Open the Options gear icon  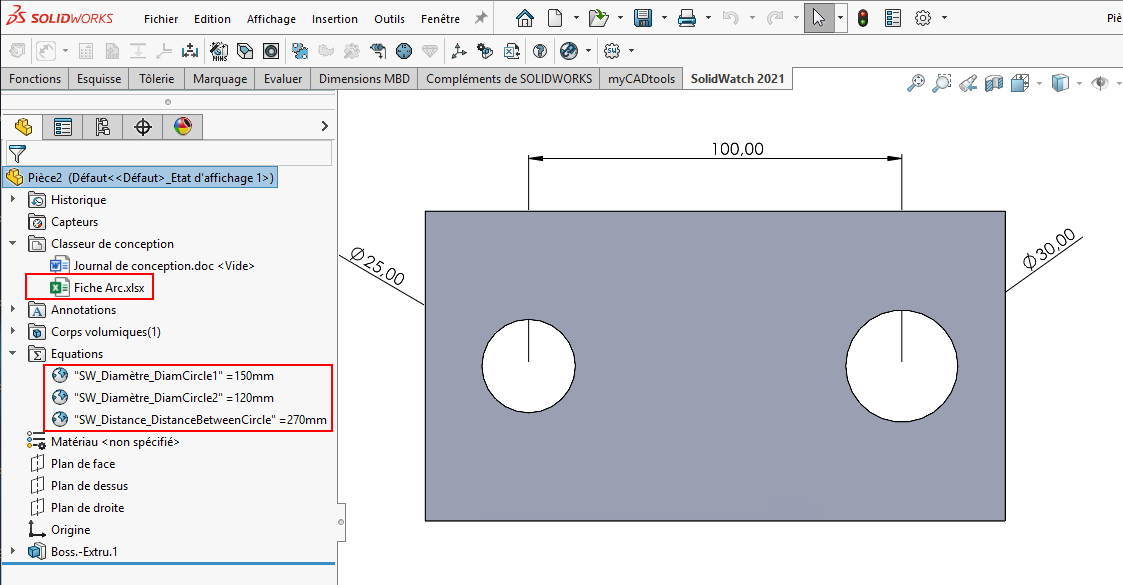[x=922, y=18]
